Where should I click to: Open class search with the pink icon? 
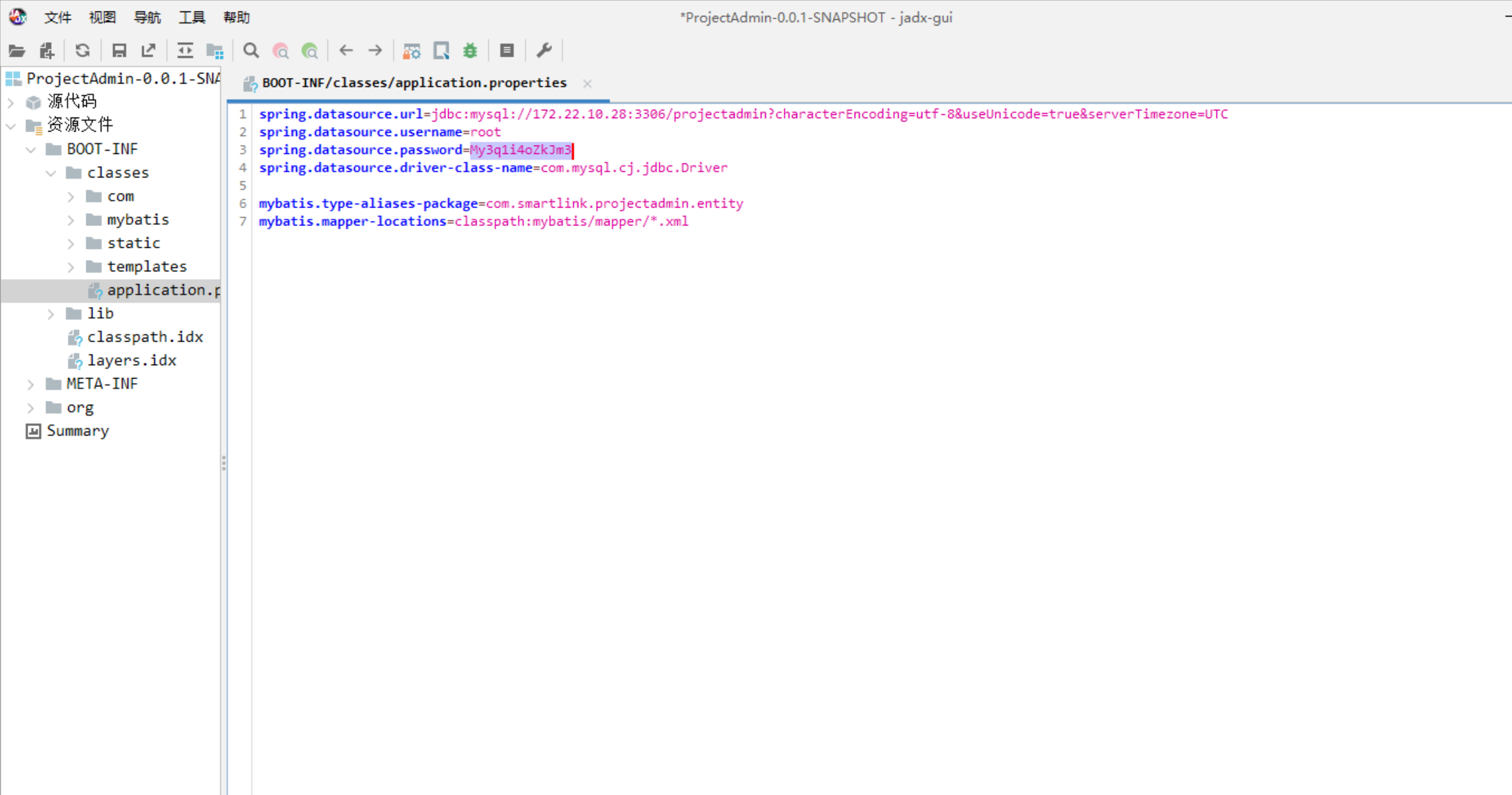coord(281,50)
